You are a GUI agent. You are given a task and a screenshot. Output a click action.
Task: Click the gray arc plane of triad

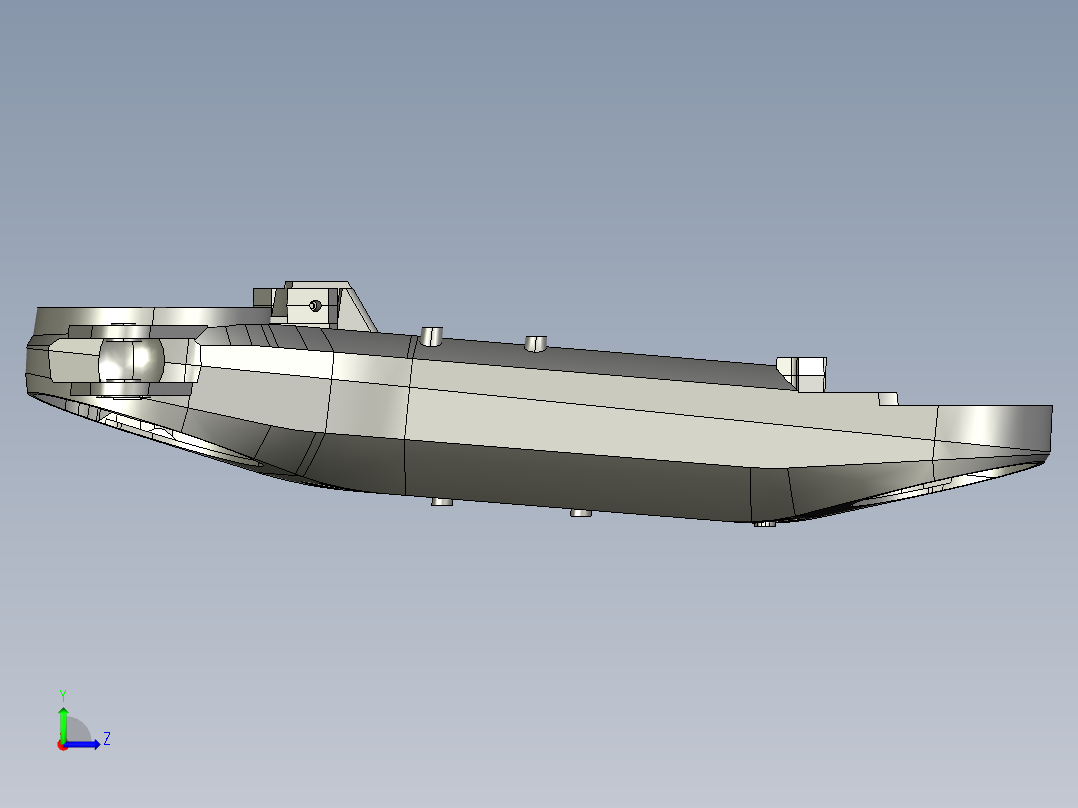click(x=78, y=730)
